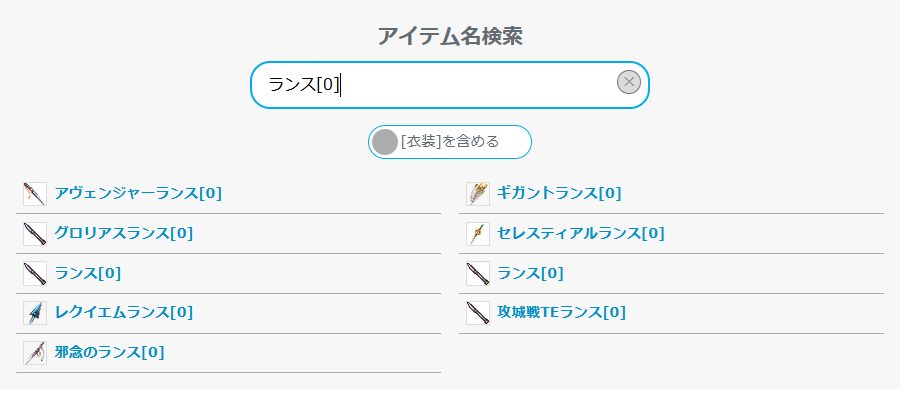Viewport: 904px width, 395px height.
Task: Open the right column ランス[0] link
Action: tap(530, 273)
